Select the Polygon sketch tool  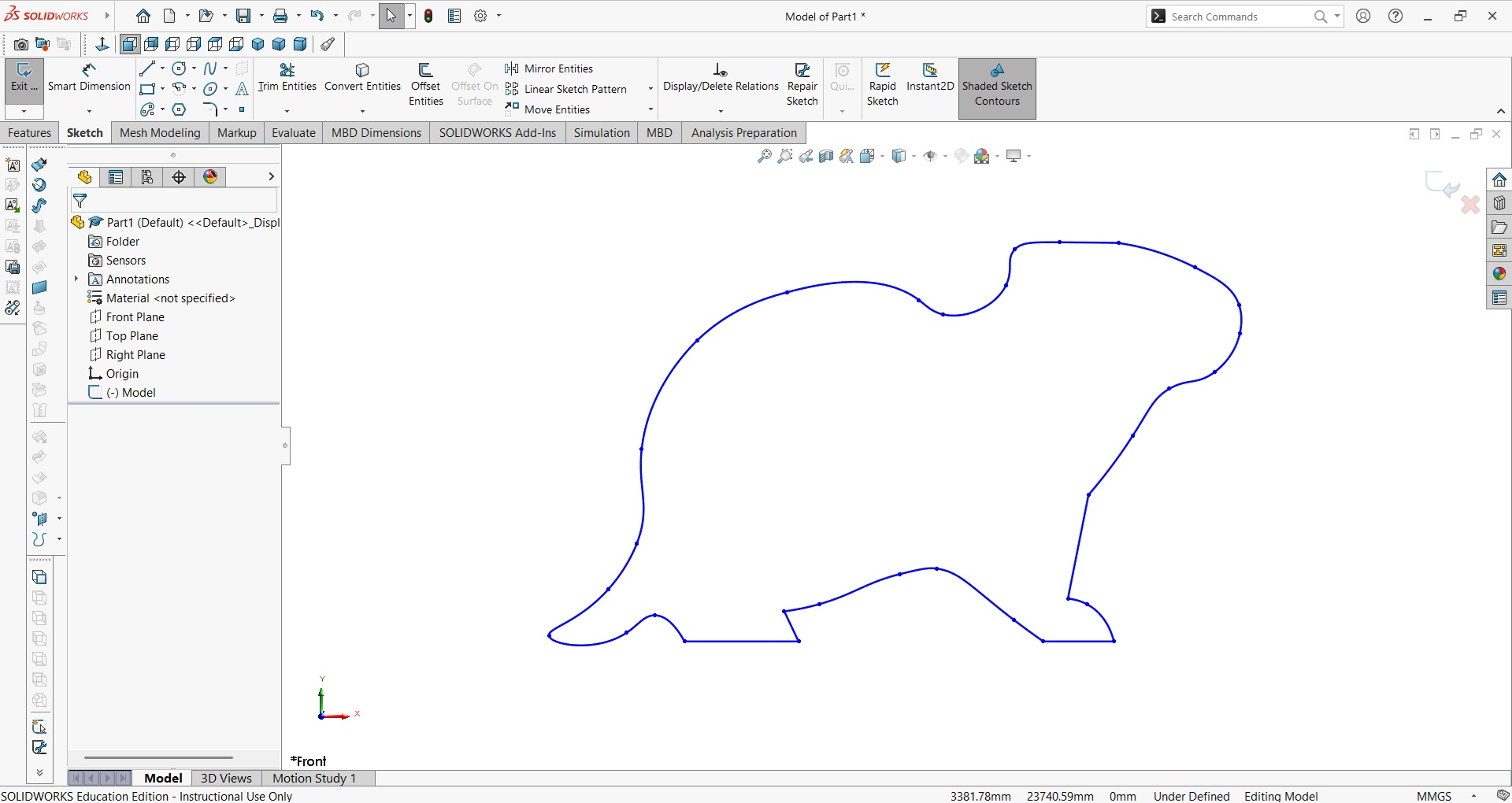pyautogui.click(x=180, y=109)
